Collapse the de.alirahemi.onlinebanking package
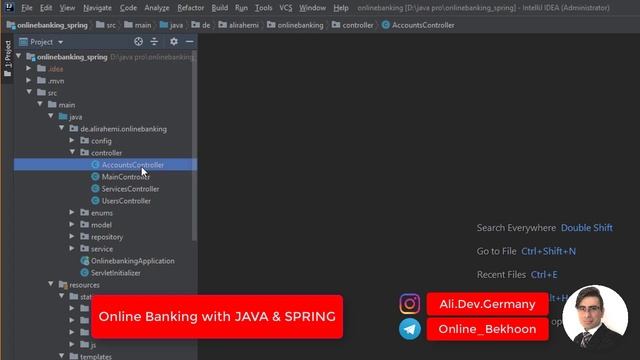The width and height of the screenshot is (640, 360). (x=62, y=128)
